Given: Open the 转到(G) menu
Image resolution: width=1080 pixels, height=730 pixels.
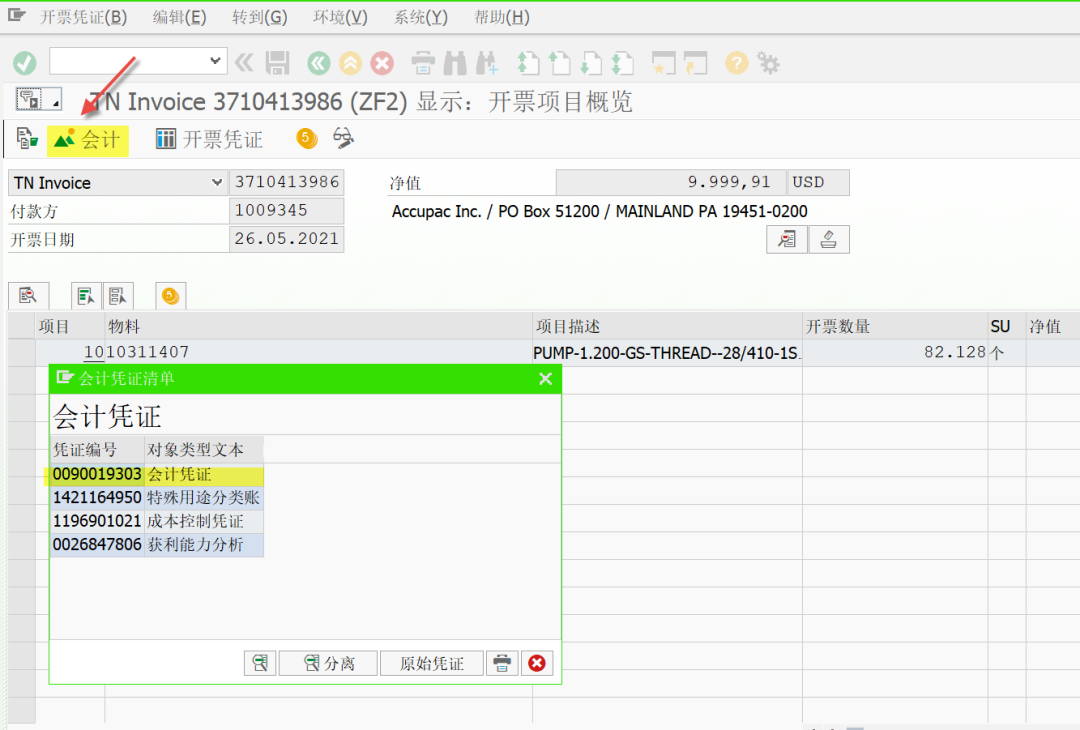Looking at the screenshot, I should tap(259, 17).
